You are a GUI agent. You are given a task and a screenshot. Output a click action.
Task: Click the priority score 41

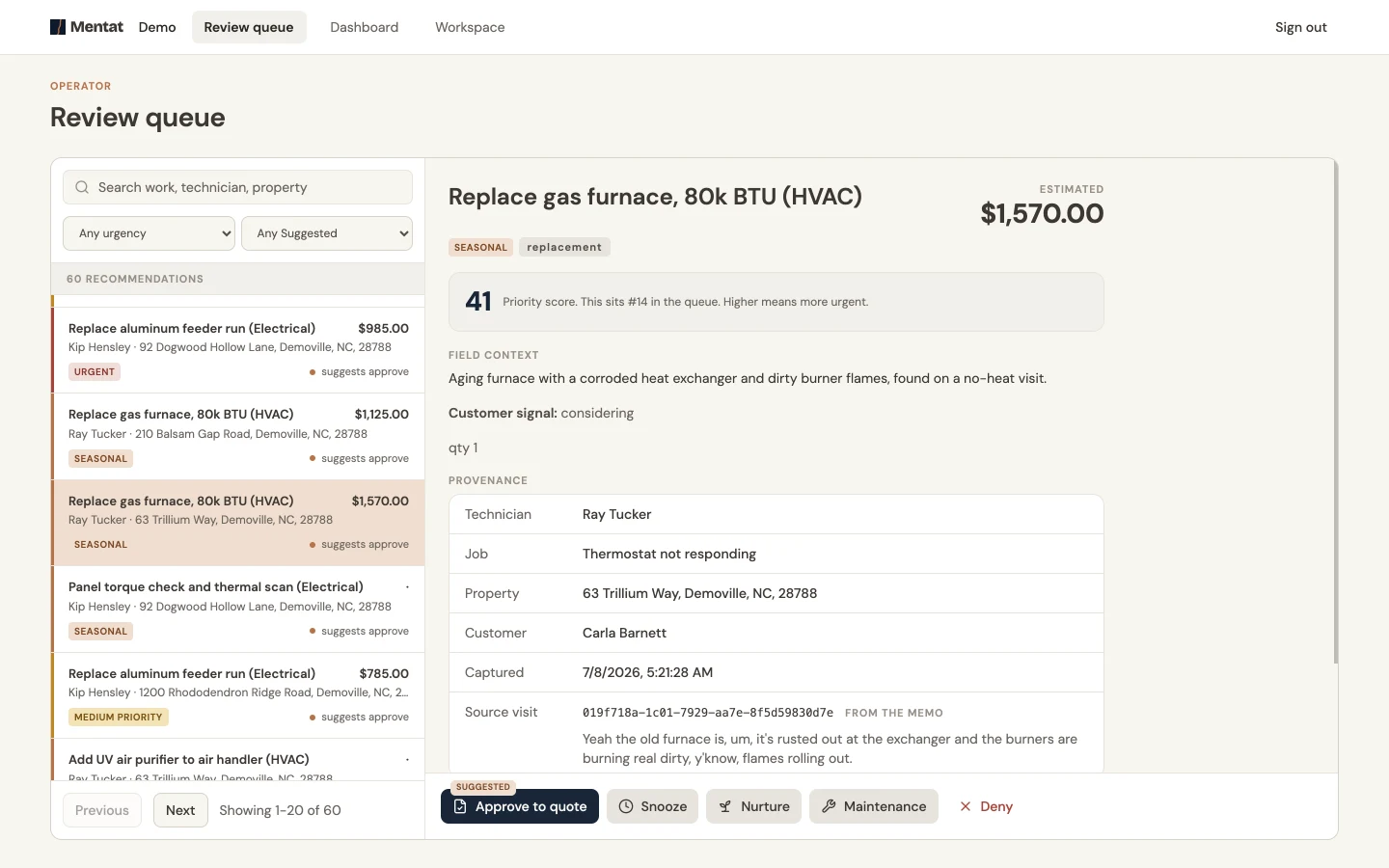coord(478,302)
